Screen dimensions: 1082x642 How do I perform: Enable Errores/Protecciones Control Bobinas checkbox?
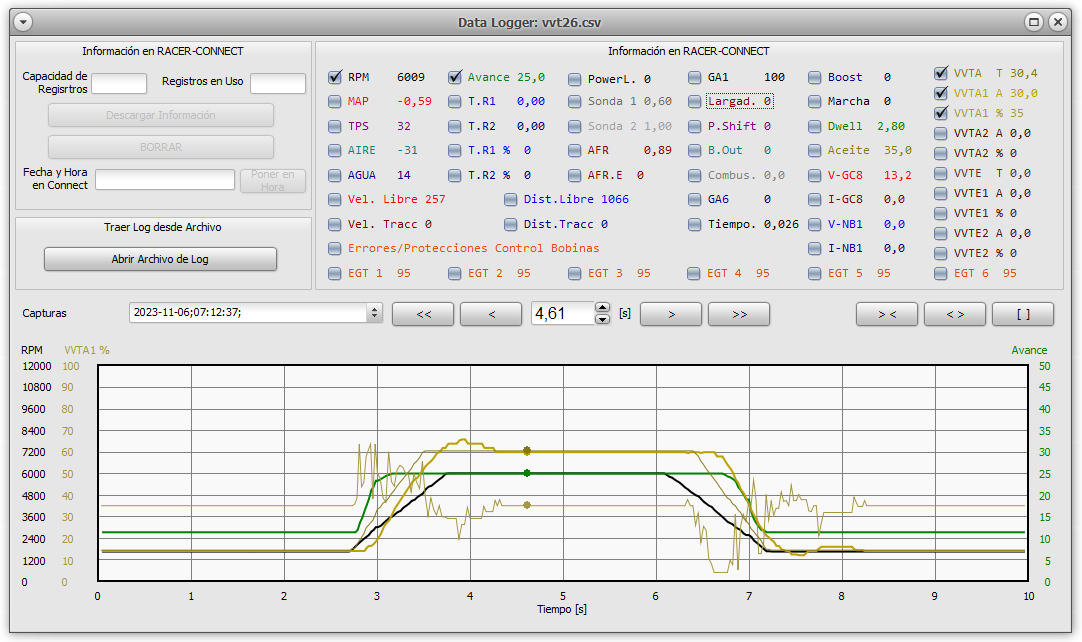(335, 249)
